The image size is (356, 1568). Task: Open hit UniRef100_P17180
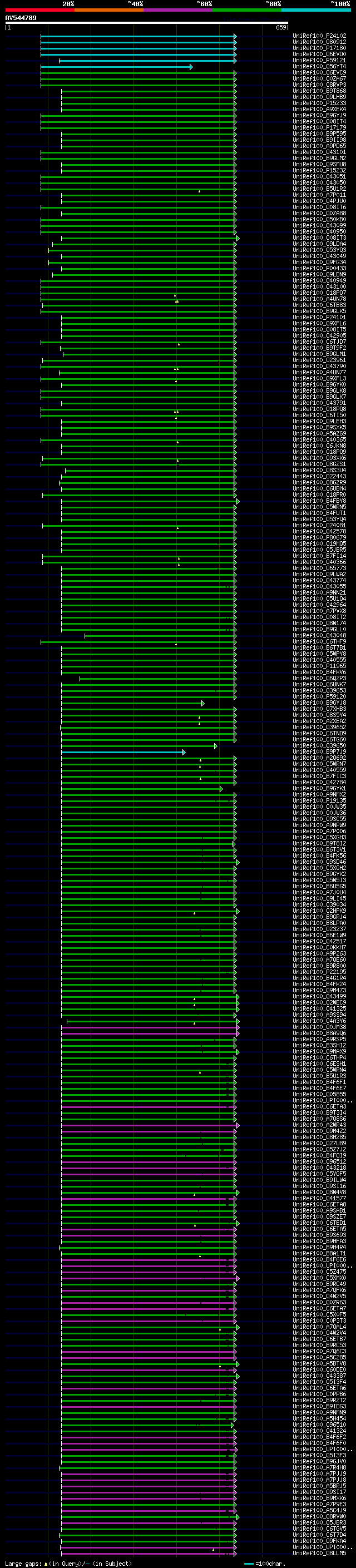click(x=319, y=48)
